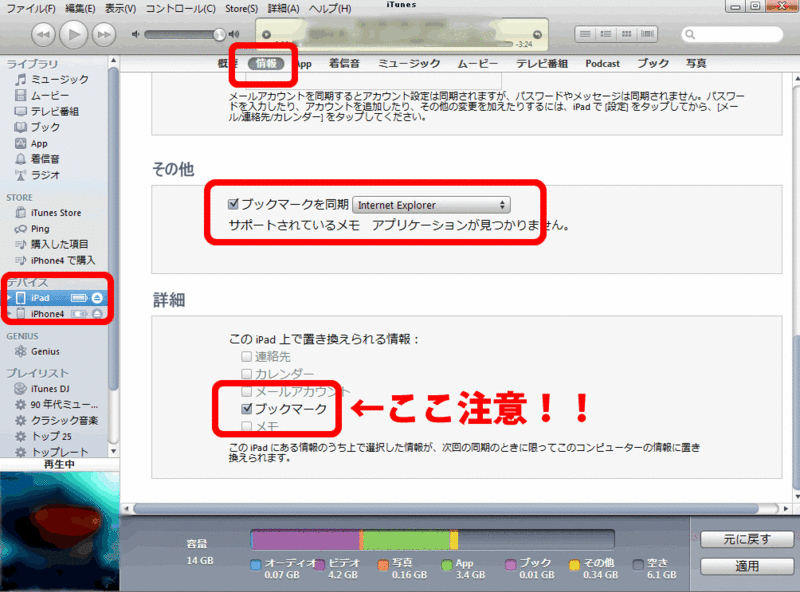
Task: Switch to list view icon
Action: tap(585, 34)
